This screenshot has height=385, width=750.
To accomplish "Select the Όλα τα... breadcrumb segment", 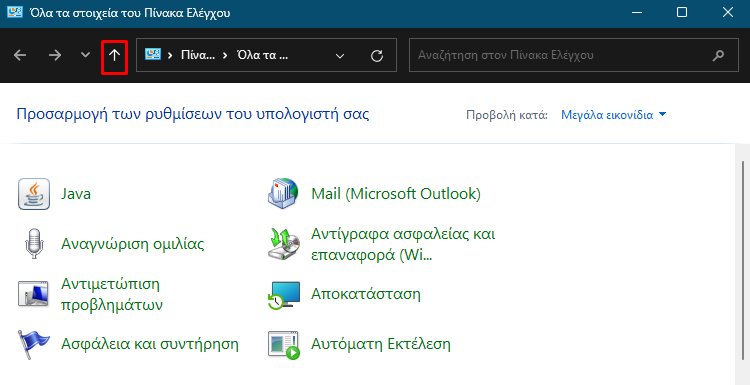I will click(263, 55).
